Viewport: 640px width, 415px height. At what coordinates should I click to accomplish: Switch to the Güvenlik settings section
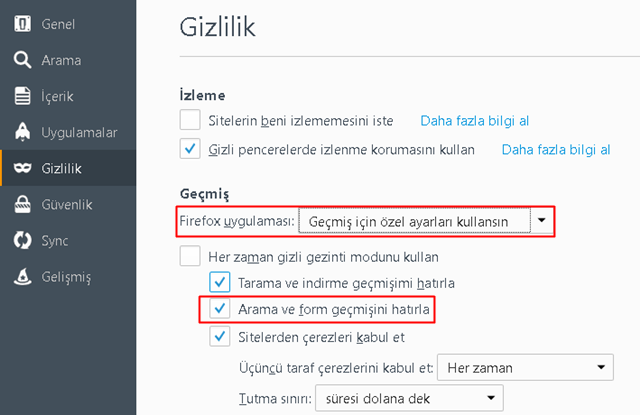click(67, 204)
